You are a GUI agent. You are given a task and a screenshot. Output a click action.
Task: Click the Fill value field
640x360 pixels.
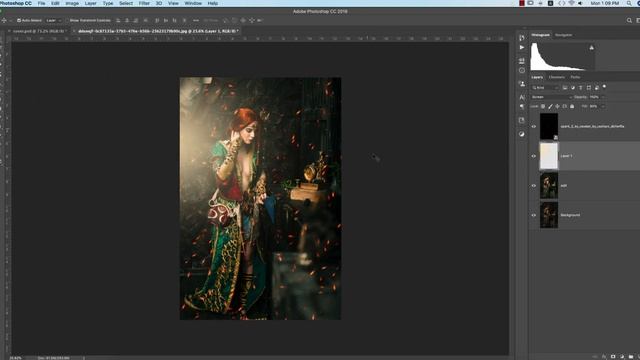pos(594,106)
